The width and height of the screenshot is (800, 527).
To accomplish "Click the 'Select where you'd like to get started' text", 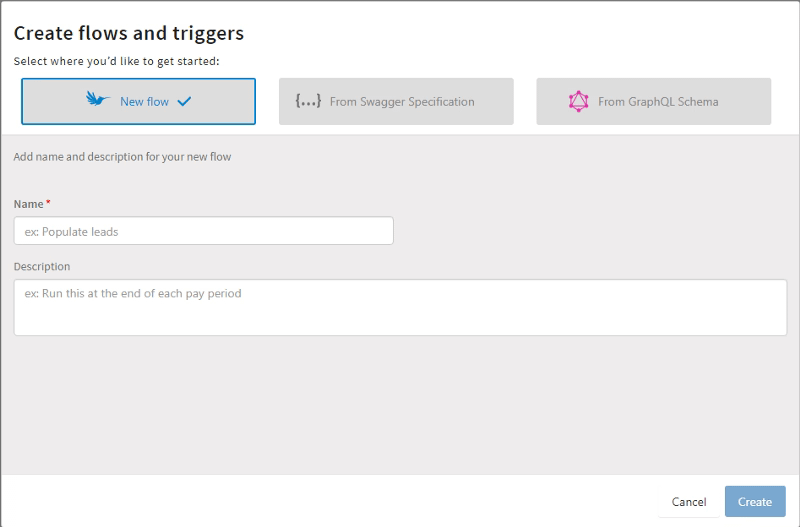I will (x=116, y=61).
